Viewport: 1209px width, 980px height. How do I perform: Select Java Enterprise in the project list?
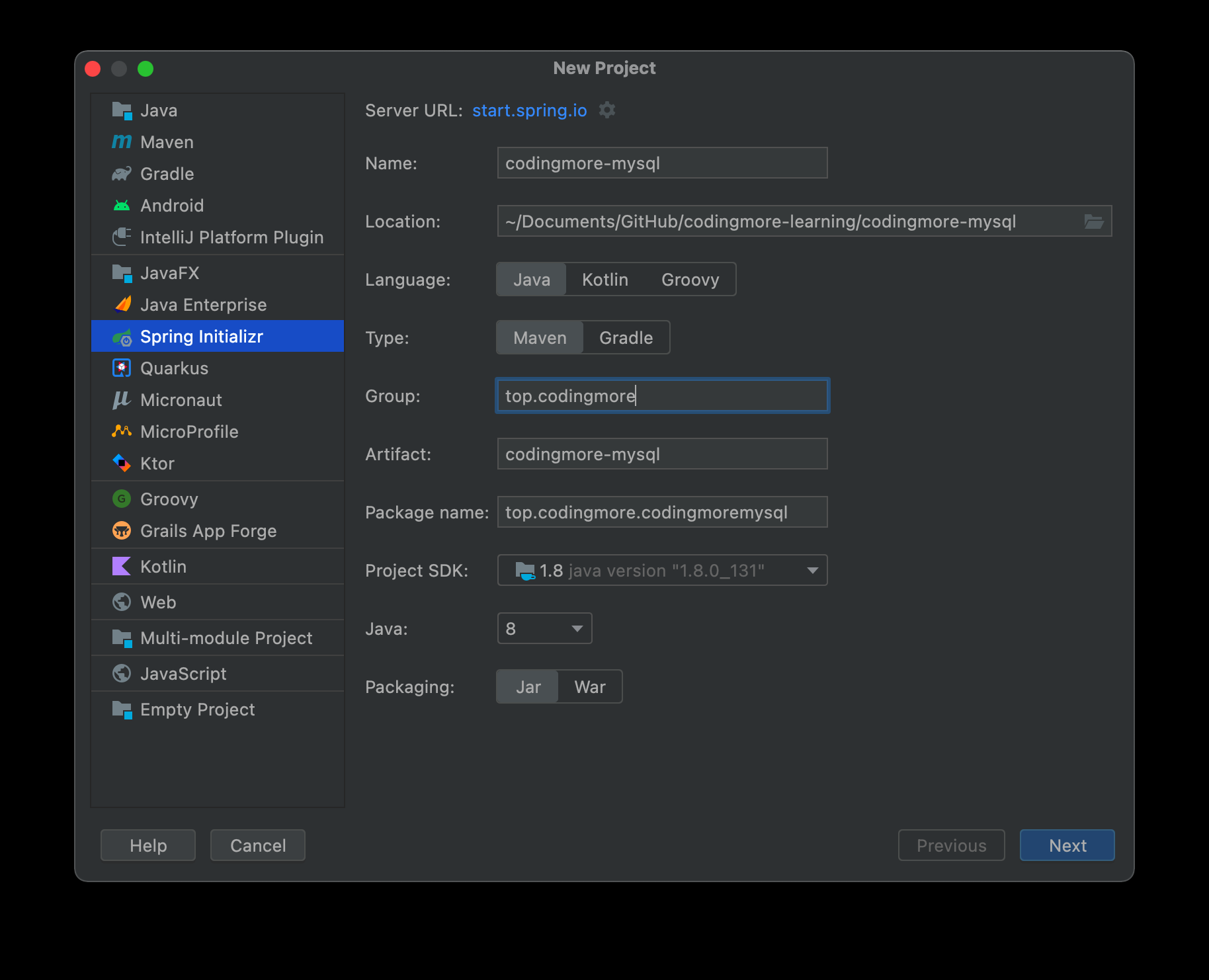point(203,305)
